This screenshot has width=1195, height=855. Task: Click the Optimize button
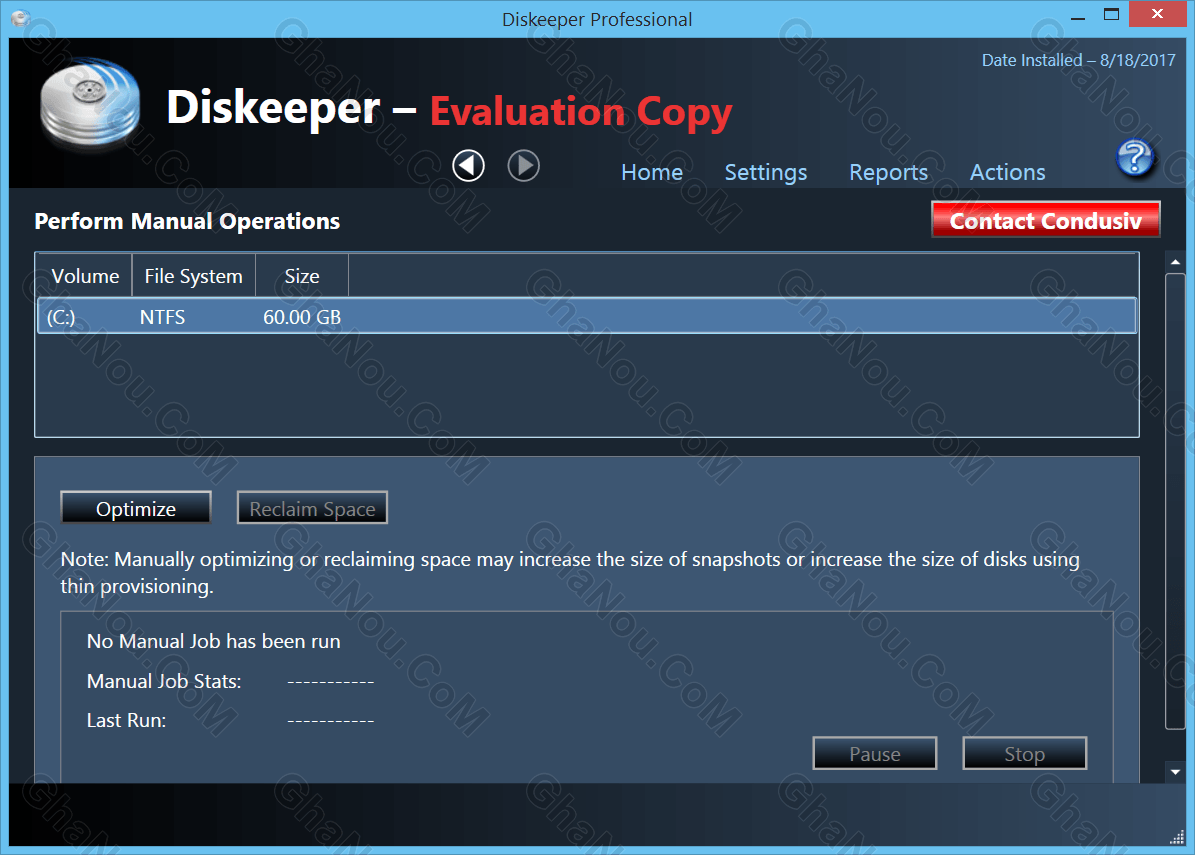(x=136, y=508)
